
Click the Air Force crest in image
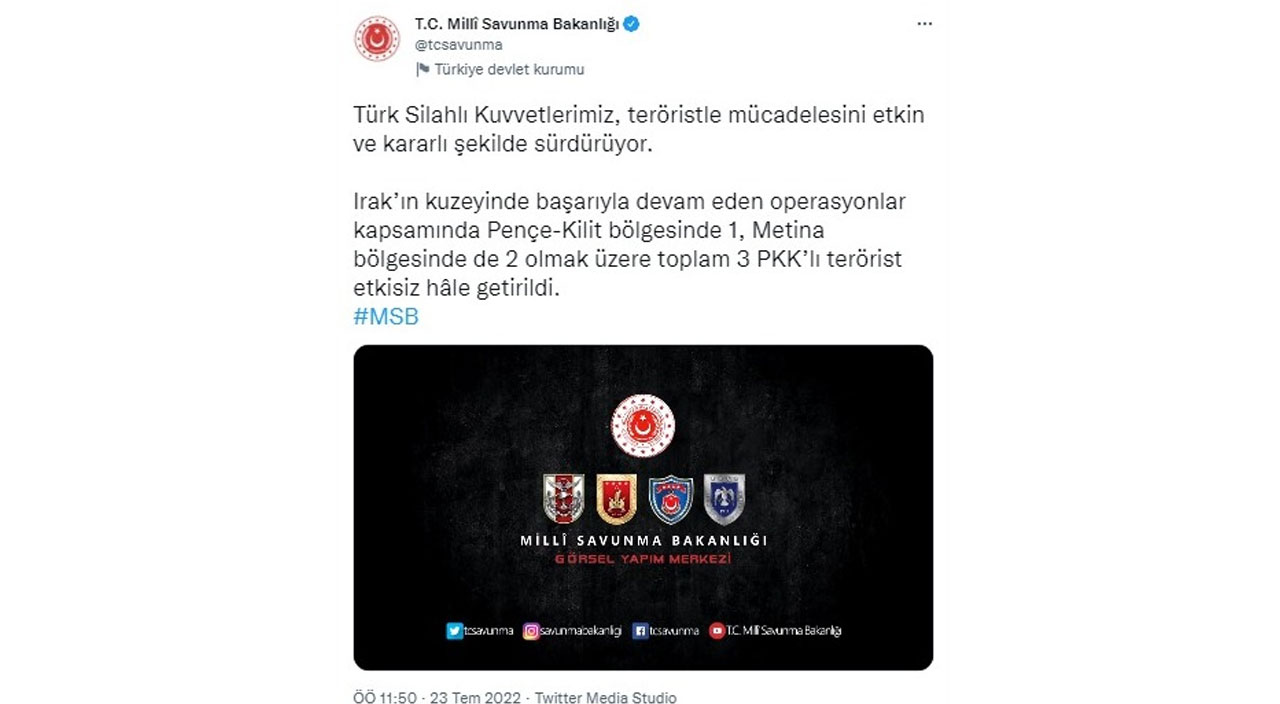coord(724,498)
